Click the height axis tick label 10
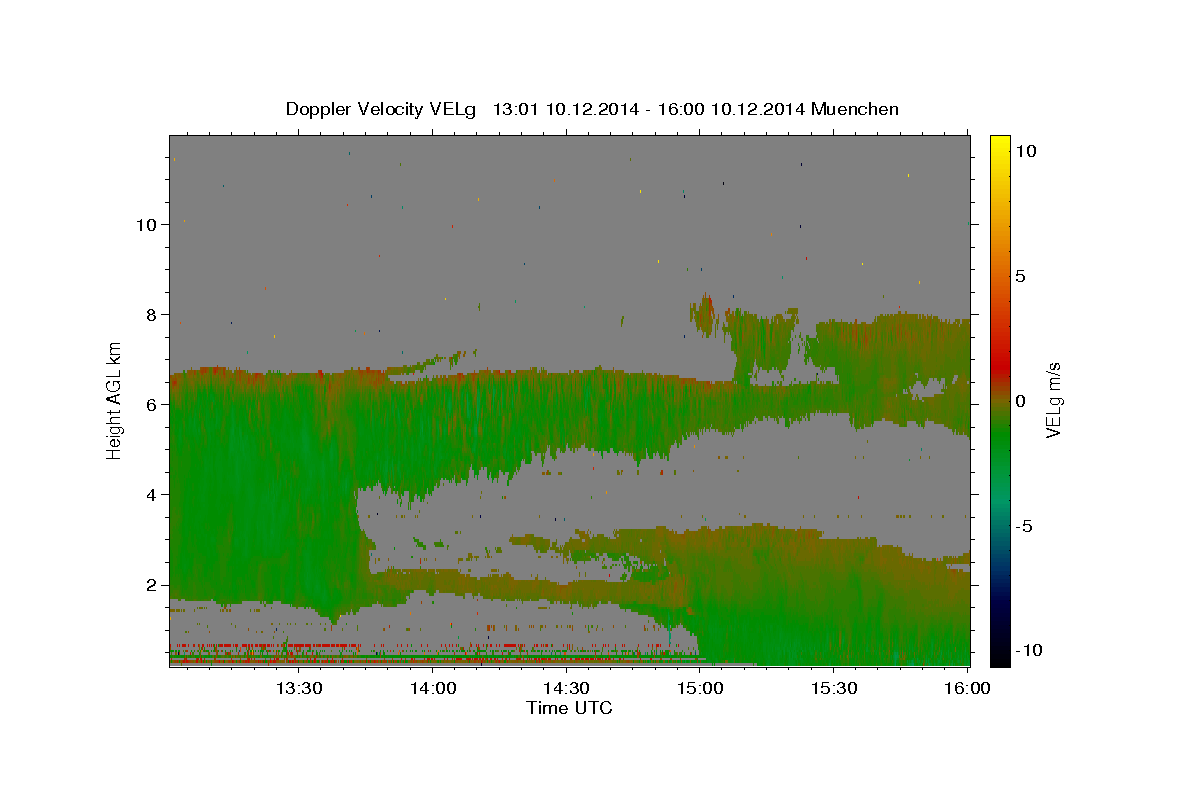The image size is (1200, 800). pos(147,225)
